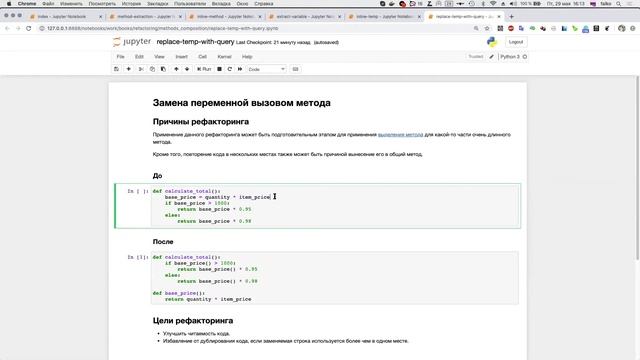
Task: Open the command palette keyboard icon
Action: 296,69
